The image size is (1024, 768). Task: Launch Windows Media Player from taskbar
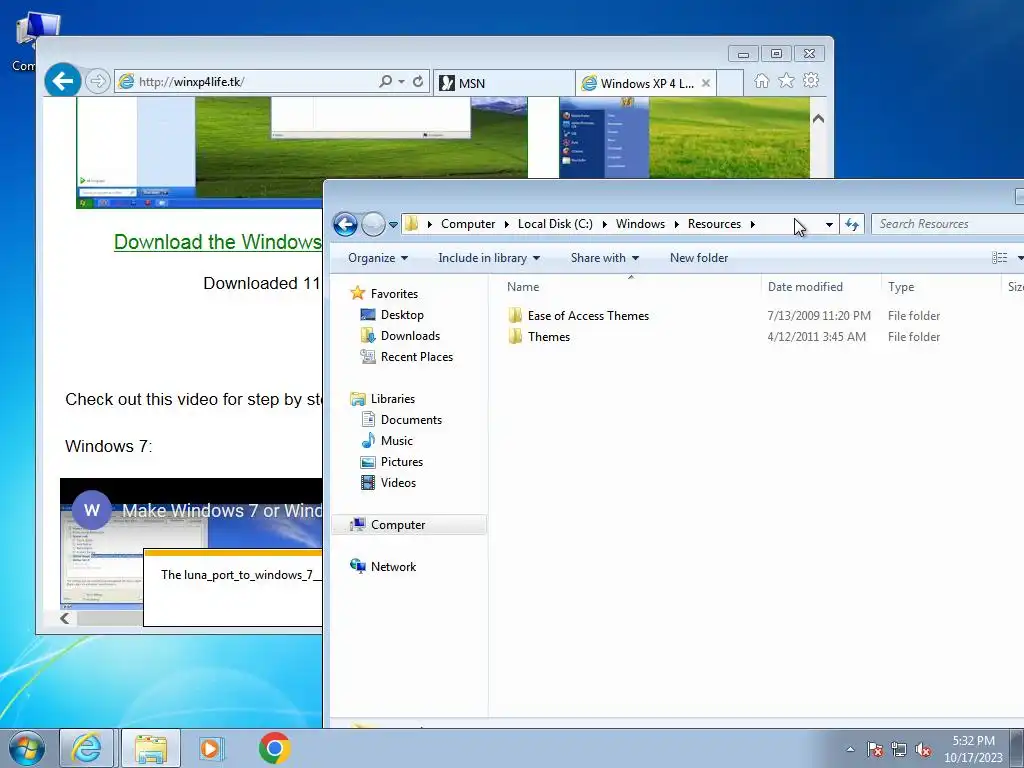pos(212,748)
